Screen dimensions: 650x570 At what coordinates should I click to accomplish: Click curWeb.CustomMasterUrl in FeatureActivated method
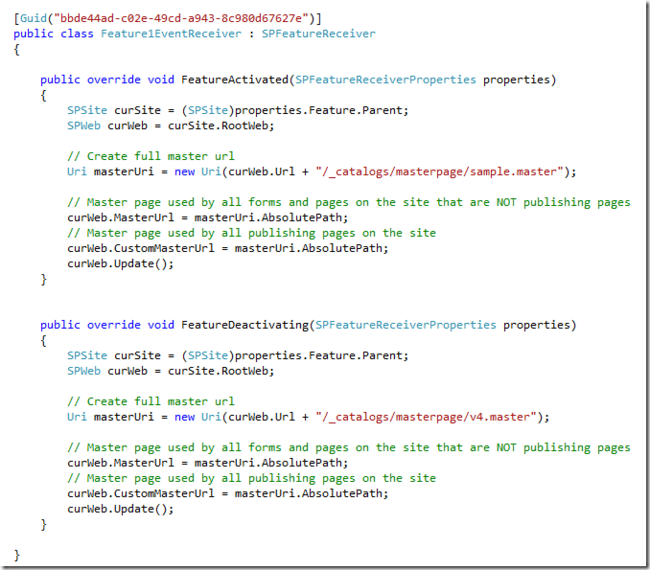(x=141, y=248)
